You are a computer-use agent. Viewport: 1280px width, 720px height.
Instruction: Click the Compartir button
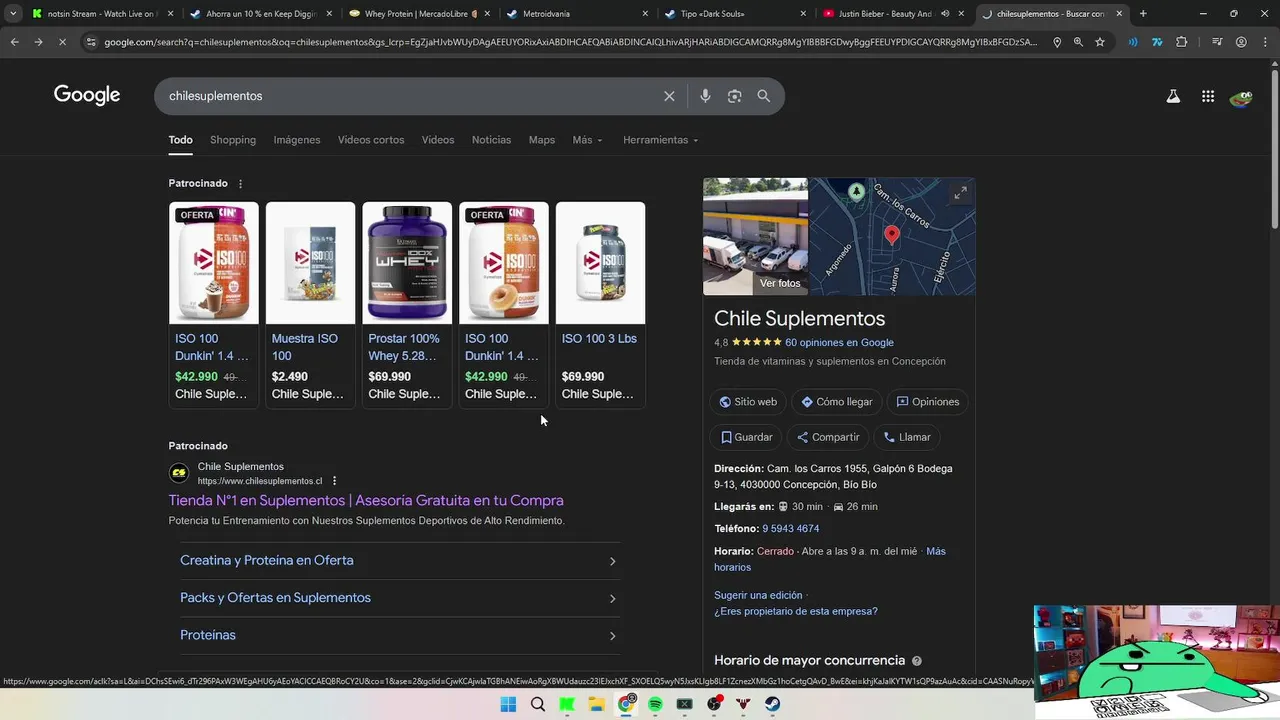coord(828,437)
